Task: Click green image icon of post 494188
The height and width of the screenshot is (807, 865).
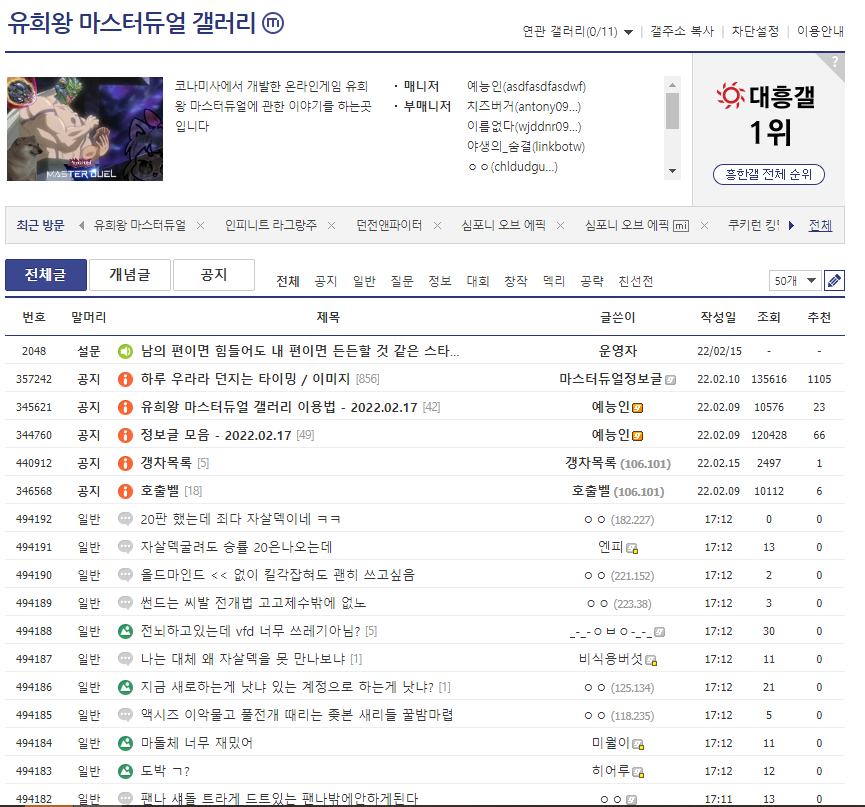Action: pos(125,631)
